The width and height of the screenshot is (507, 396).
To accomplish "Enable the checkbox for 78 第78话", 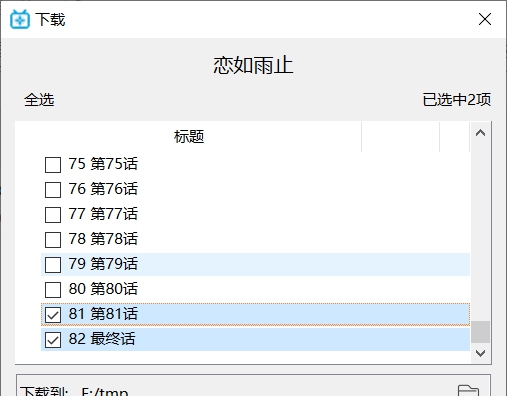I will 53,240.
